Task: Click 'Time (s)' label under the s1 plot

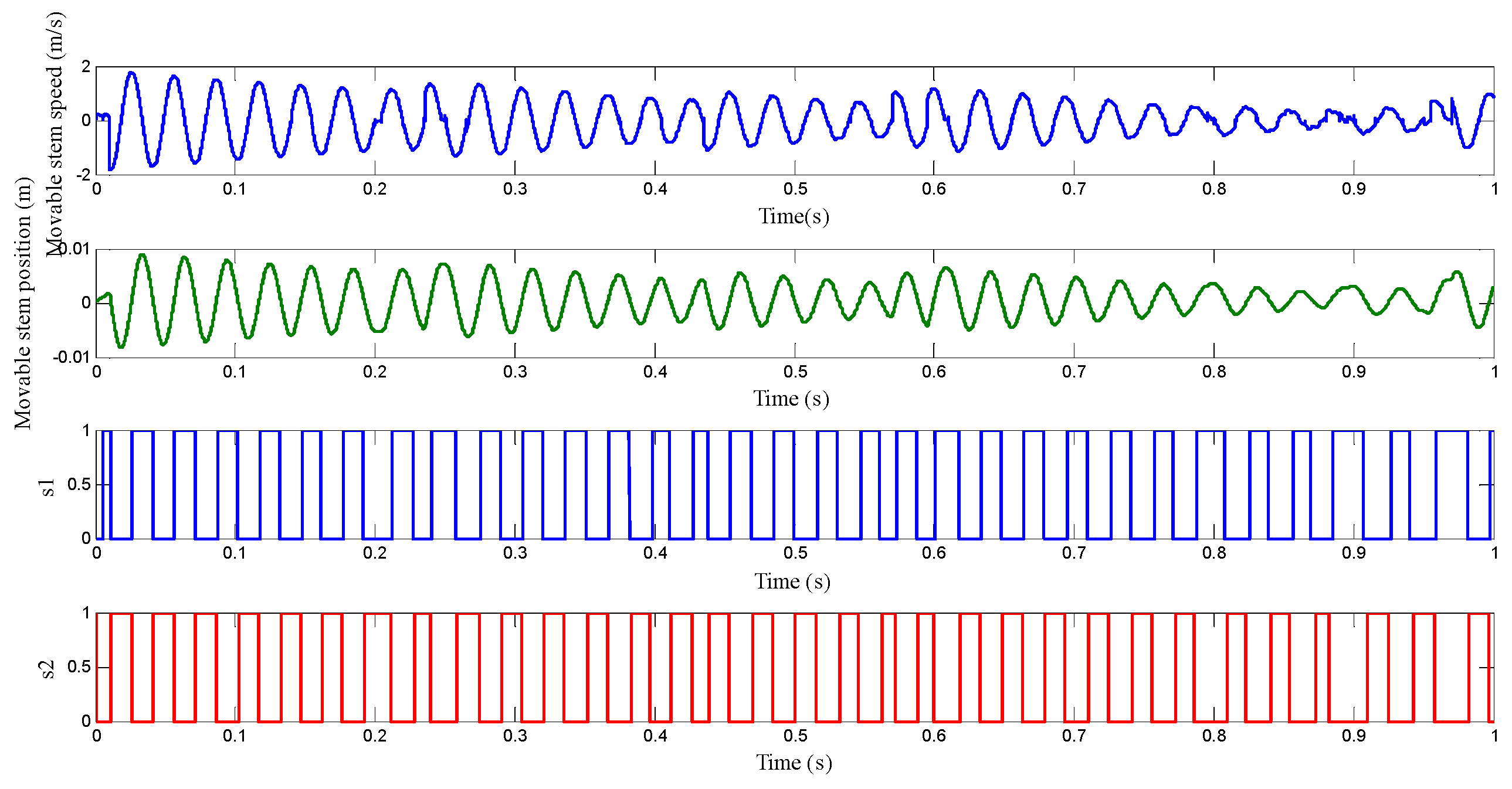Action: click(792, 581)
